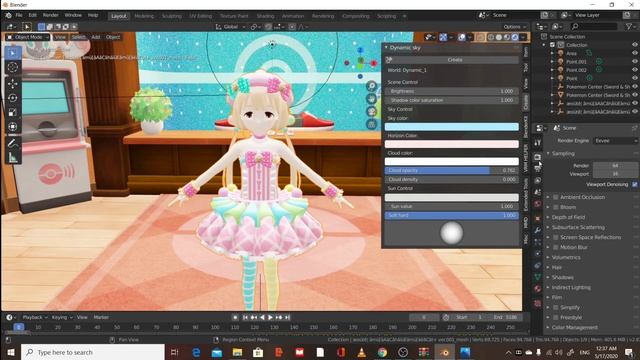Open the Tool properties tab icon
The width and height of the screenshot is (640, 360).
(x=538, y=142)
